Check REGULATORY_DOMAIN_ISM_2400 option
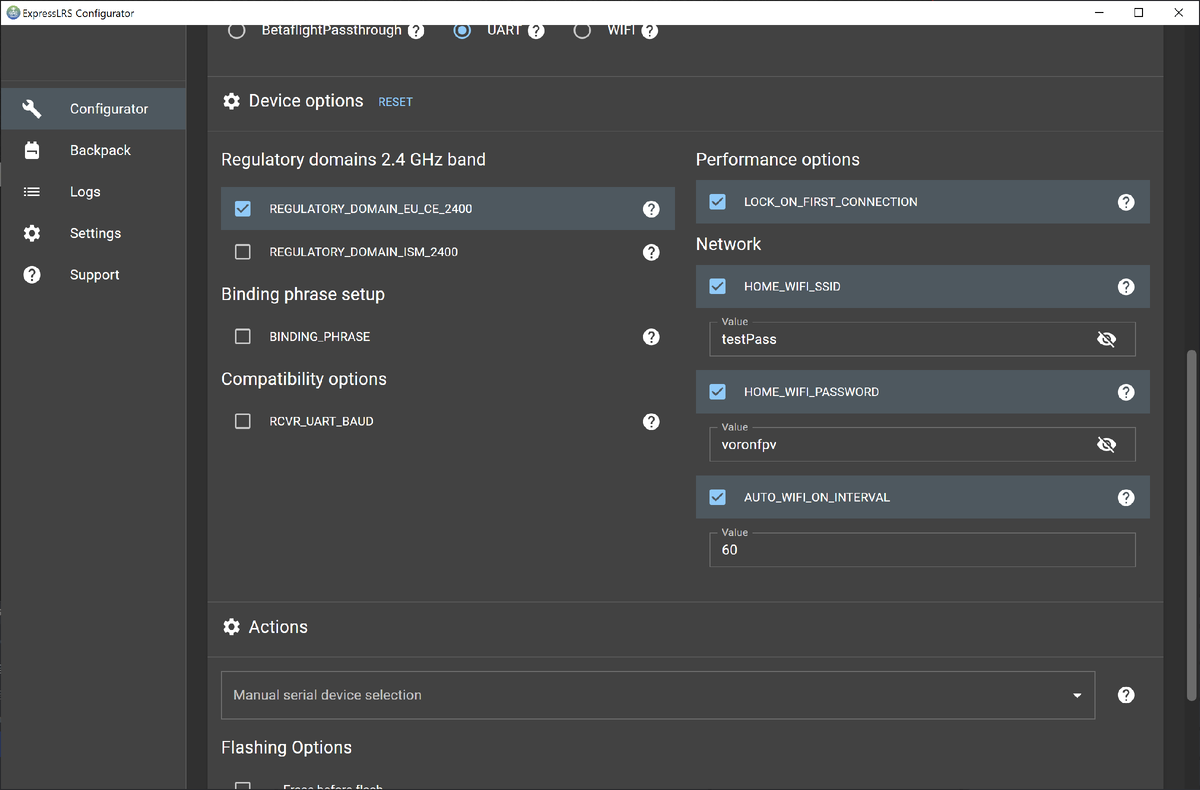Viewport: 1200px width, 790px height. [243, 252]
